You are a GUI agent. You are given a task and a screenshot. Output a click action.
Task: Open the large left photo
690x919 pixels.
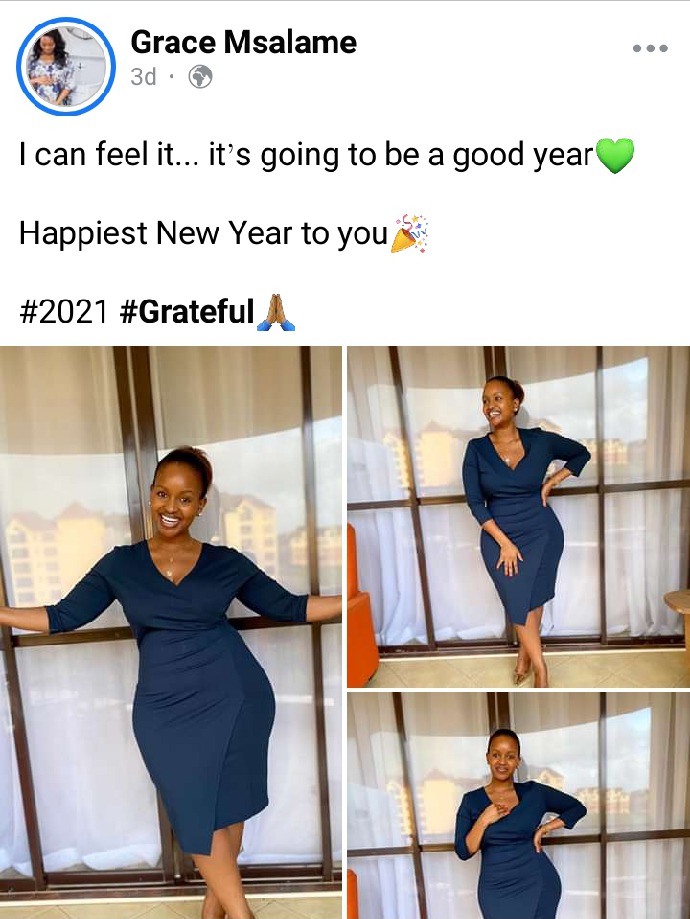171,632
